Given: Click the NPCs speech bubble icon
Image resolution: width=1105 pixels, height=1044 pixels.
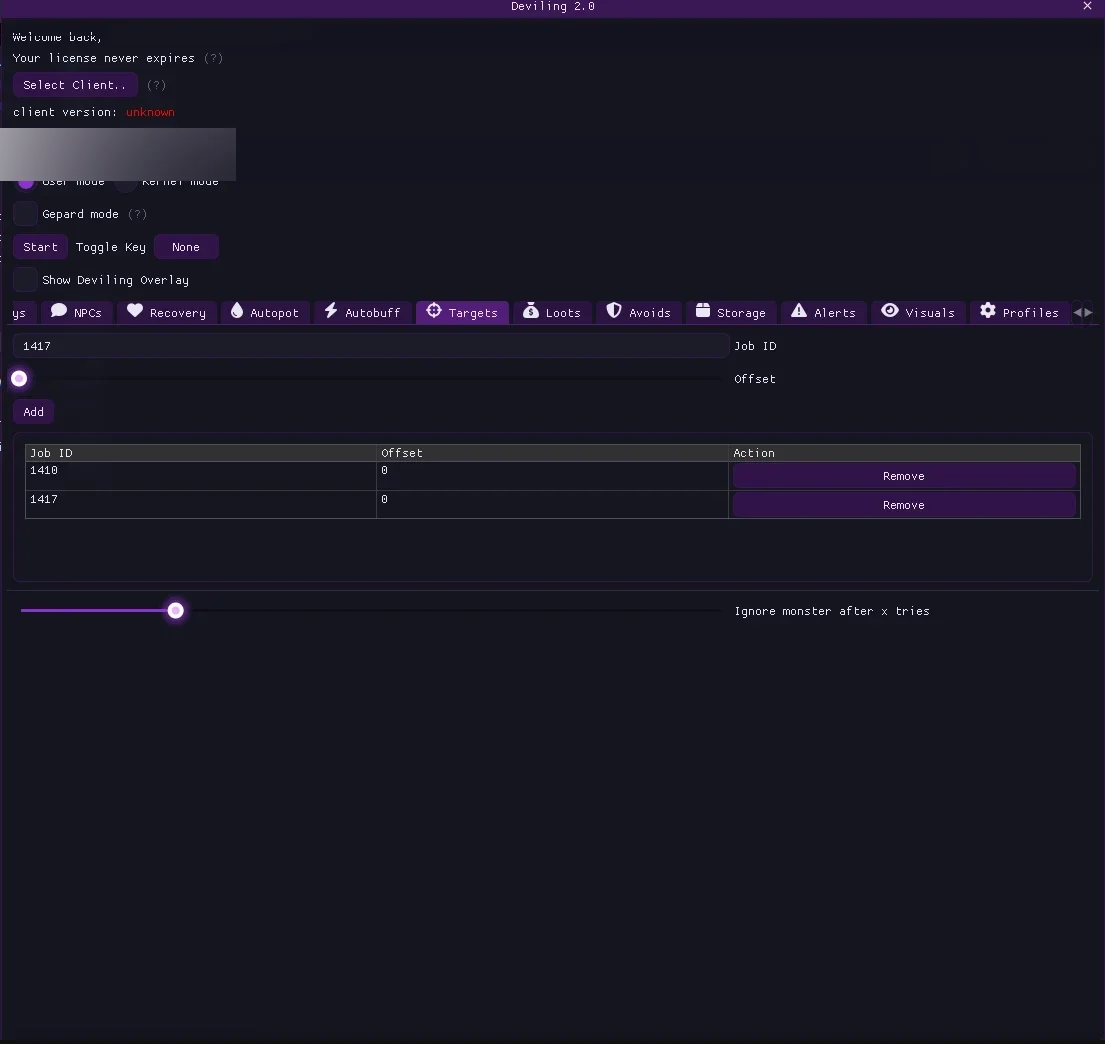Looking at the screenshot, I should (x=59, y=311).
